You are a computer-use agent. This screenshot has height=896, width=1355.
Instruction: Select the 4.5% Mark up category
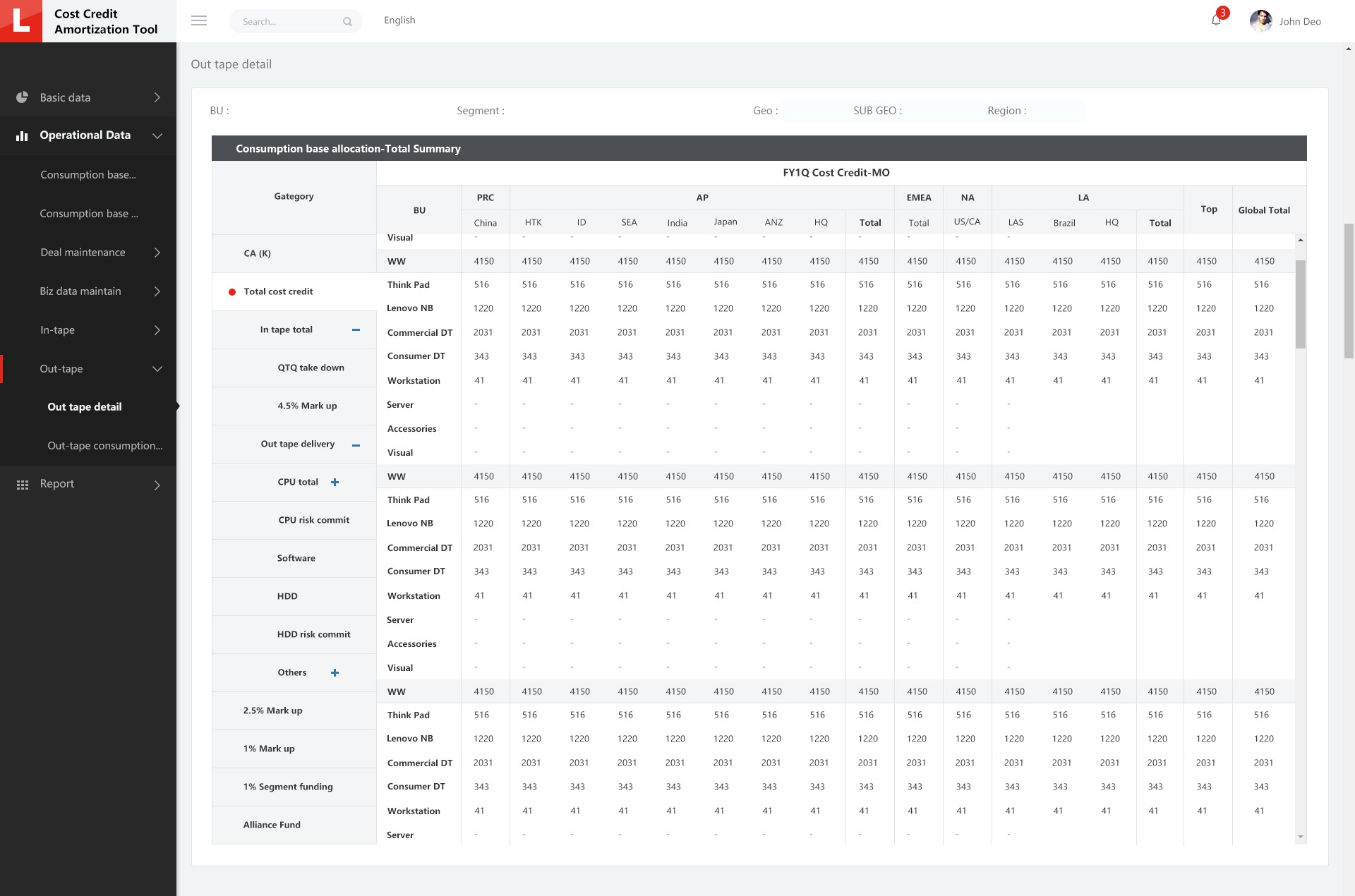pos(294,406)
